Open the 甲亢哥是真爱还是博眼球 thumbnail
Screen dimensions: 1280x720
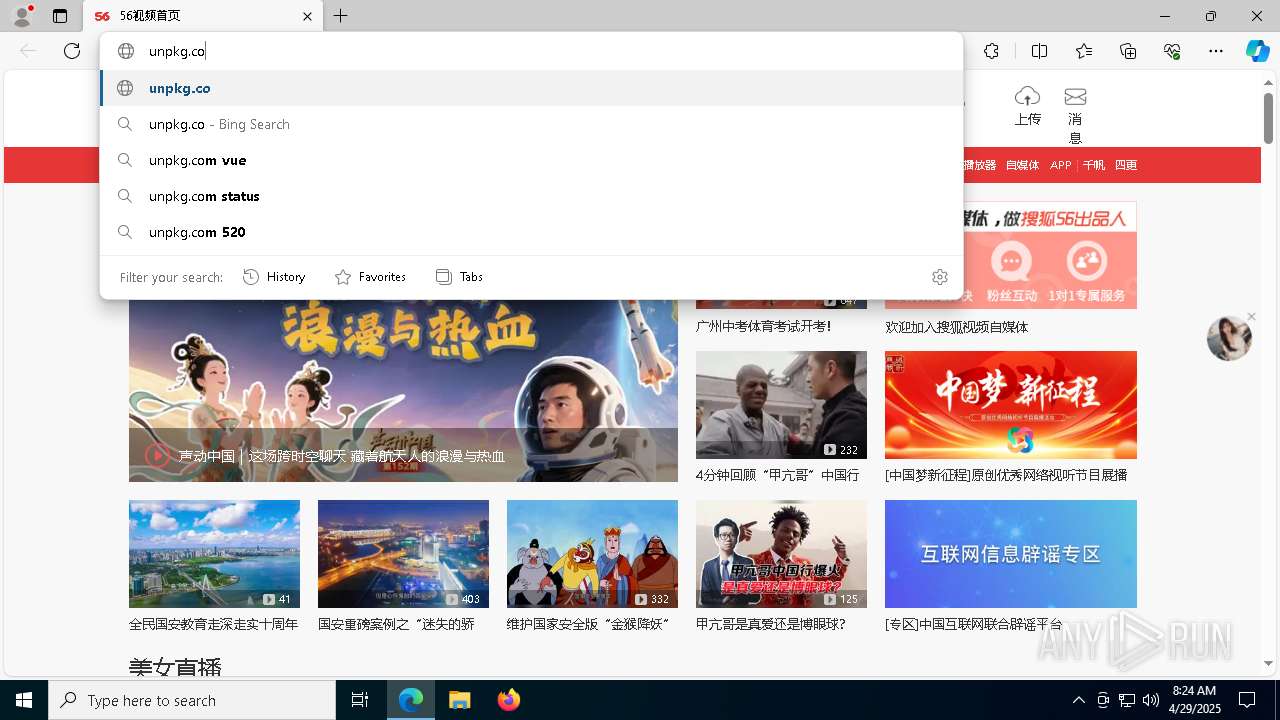[781, 554]
